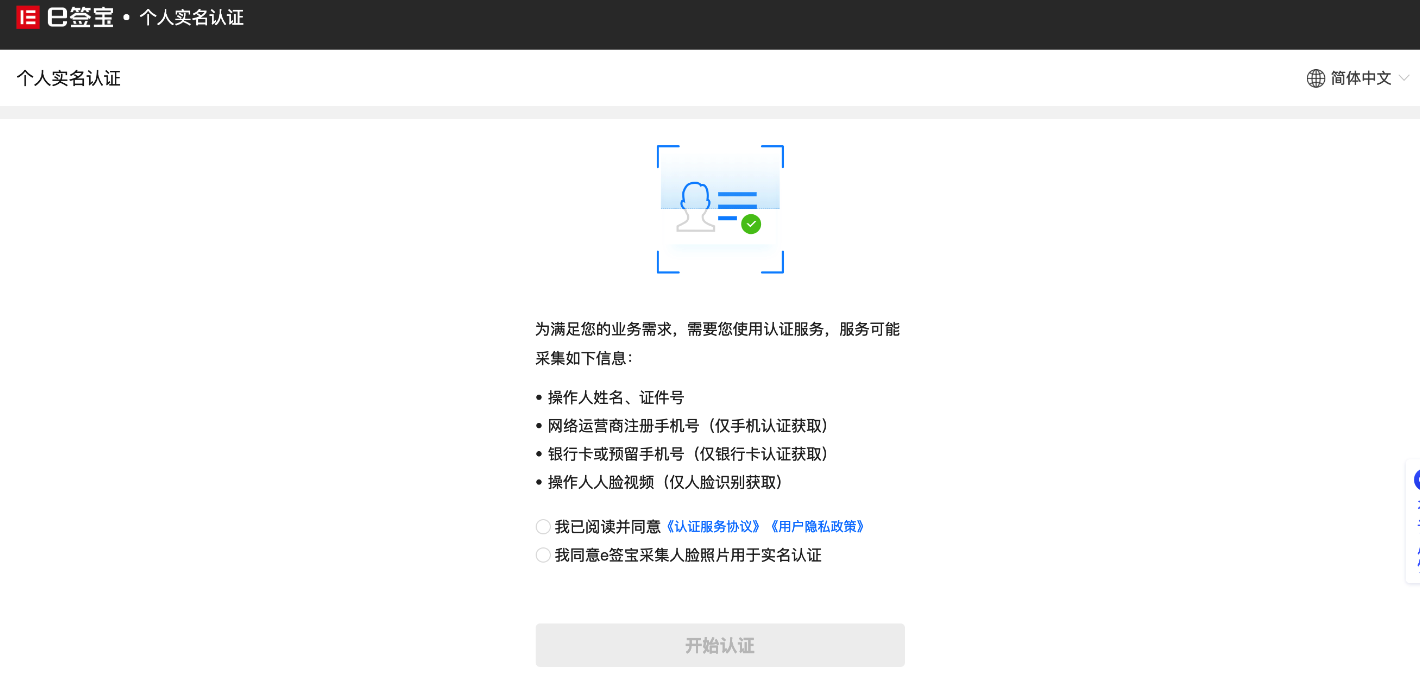Click the text 银行卡或预留手机号（仅银行卡认证获取）
The image size is (1420, 686).
click(691, 453)
